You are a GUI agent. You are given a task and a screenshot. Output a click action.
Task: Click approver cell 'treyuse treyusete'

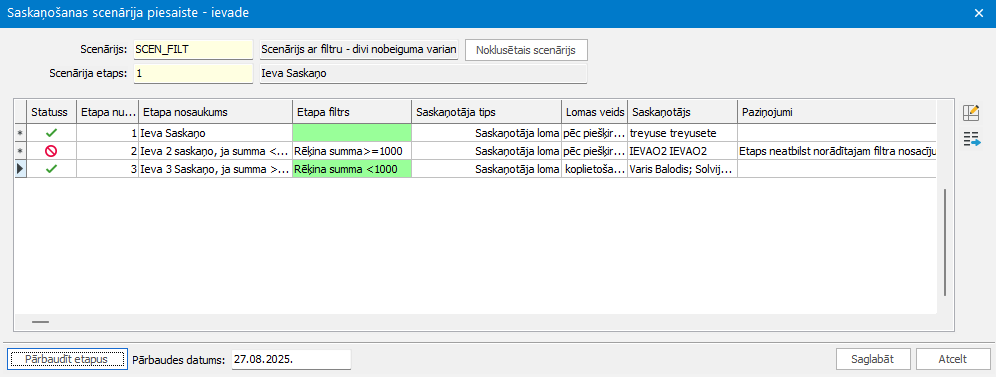coord(682,133)
